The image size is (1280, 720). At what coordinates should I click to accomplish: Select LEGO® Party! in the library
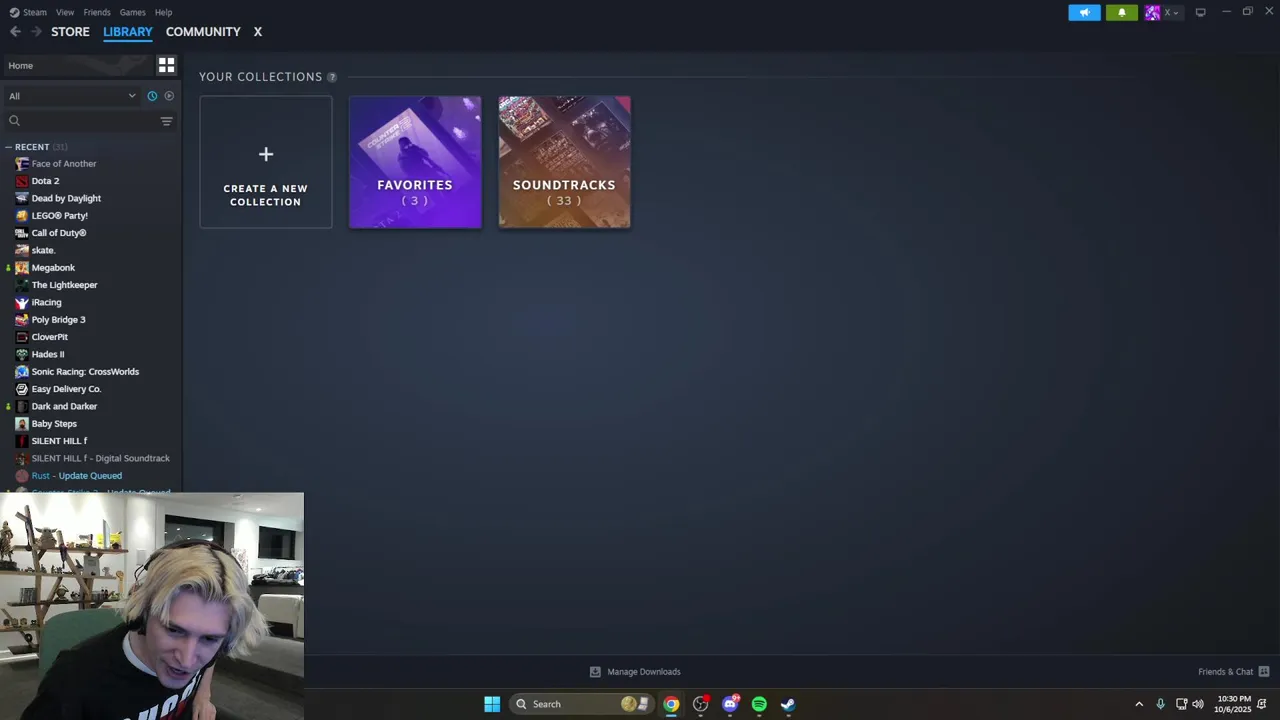pyautogui.click(x=60, y=216)
